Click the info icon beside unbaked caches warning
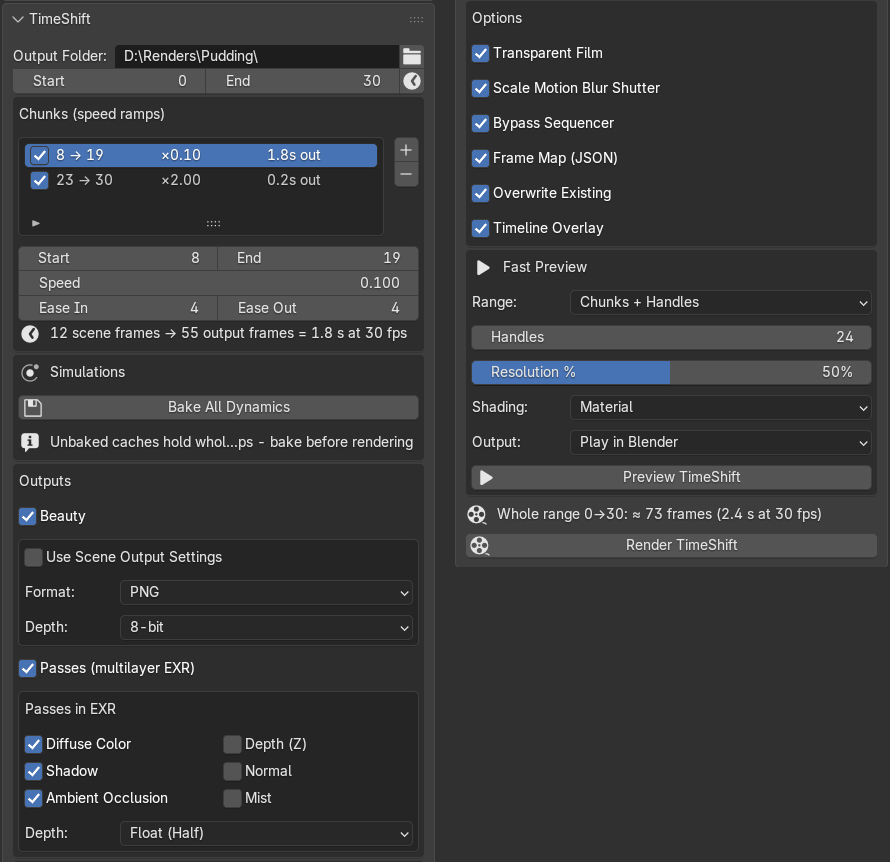 pos(30,442)
